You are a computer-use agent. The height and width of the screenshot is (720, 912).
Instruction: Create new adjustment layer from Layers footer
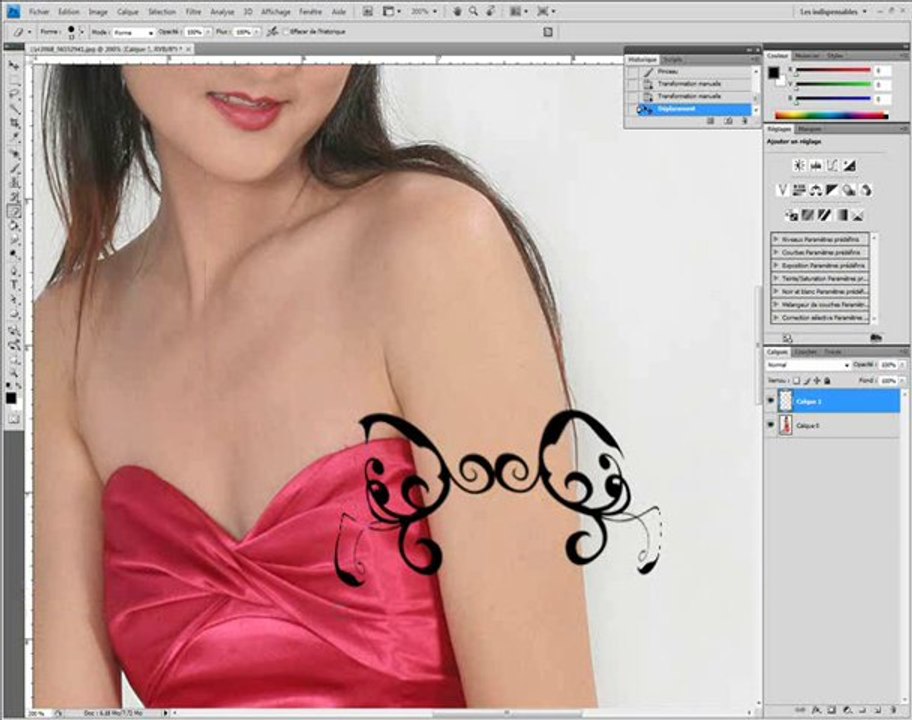click(847, 710)
